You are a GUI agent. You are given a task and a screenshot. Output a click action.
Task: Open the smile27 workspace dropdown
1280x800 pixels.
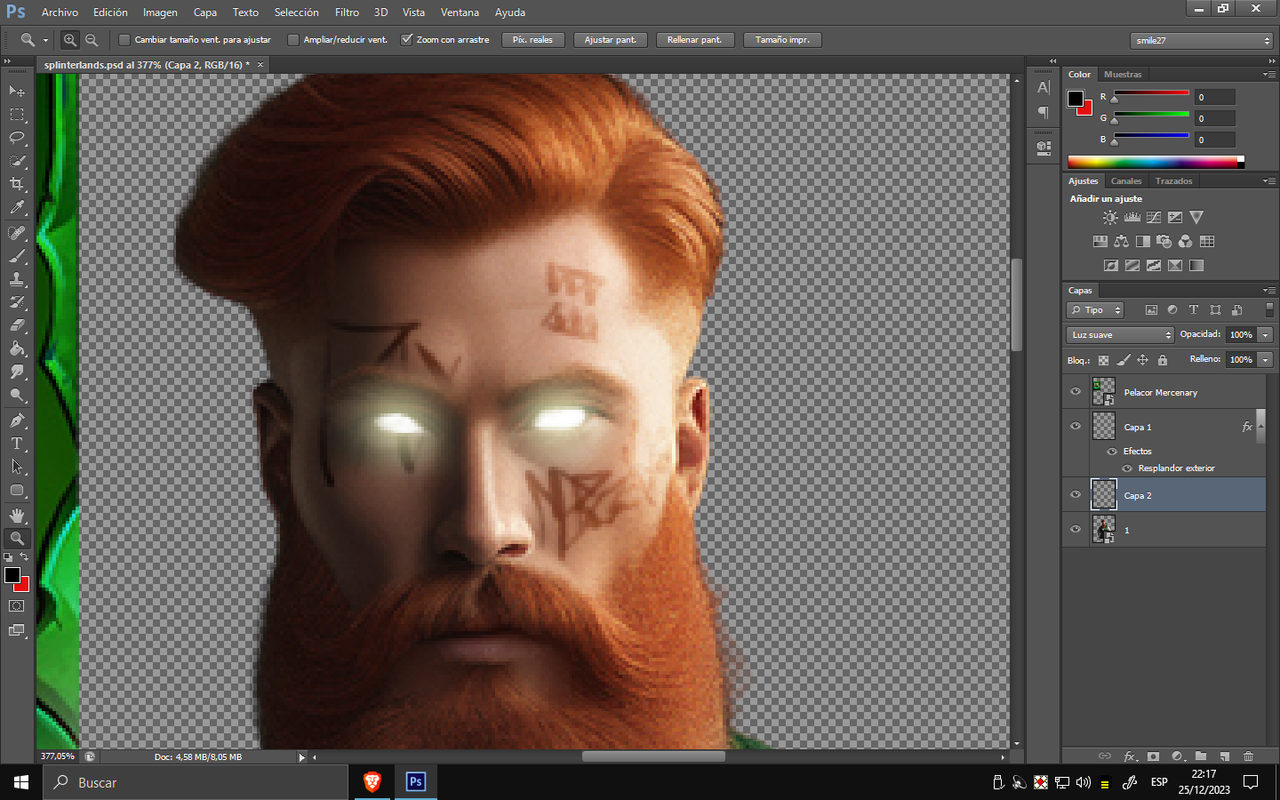[x=1201, y=40]
